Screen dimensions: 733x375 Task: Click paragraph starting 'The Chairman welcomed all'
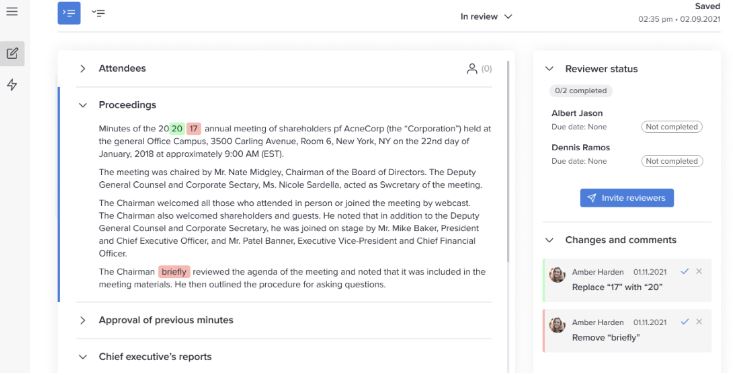290,228
